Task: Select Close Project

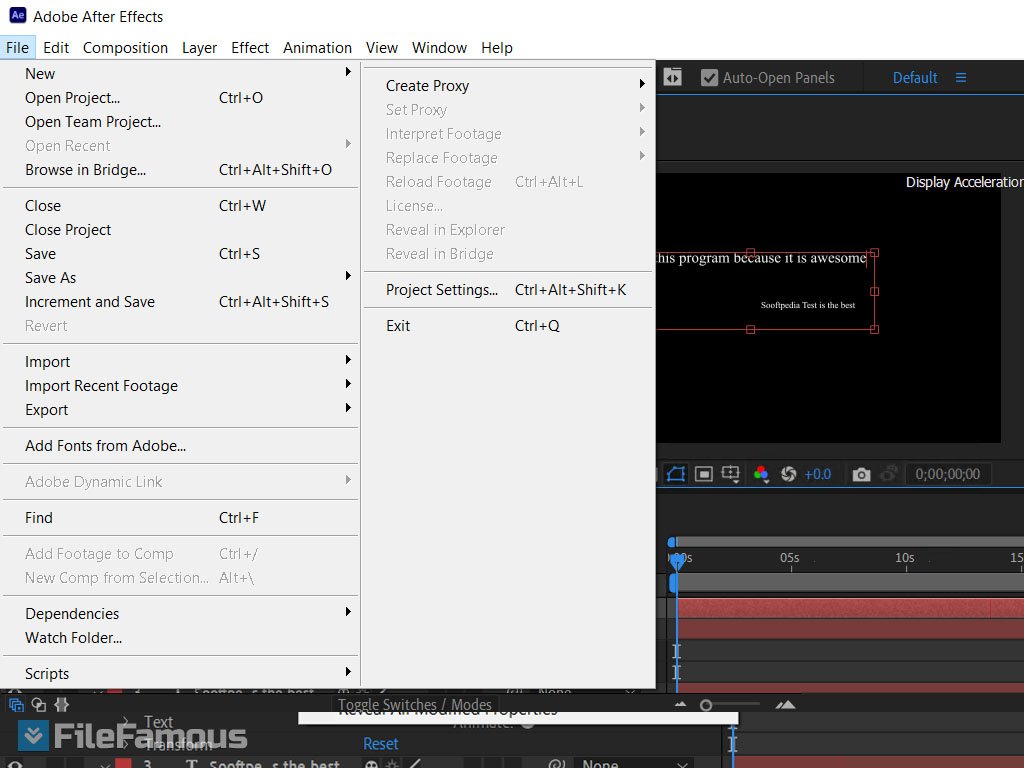Action: 181,230
